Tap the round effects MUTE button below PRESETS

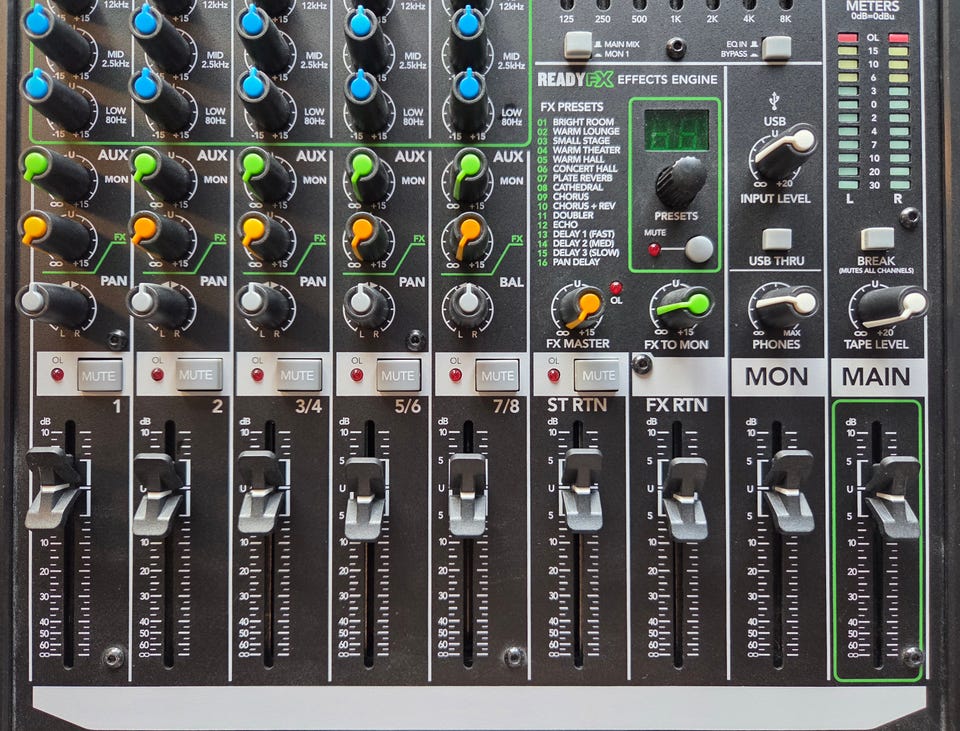click(699, 249)
